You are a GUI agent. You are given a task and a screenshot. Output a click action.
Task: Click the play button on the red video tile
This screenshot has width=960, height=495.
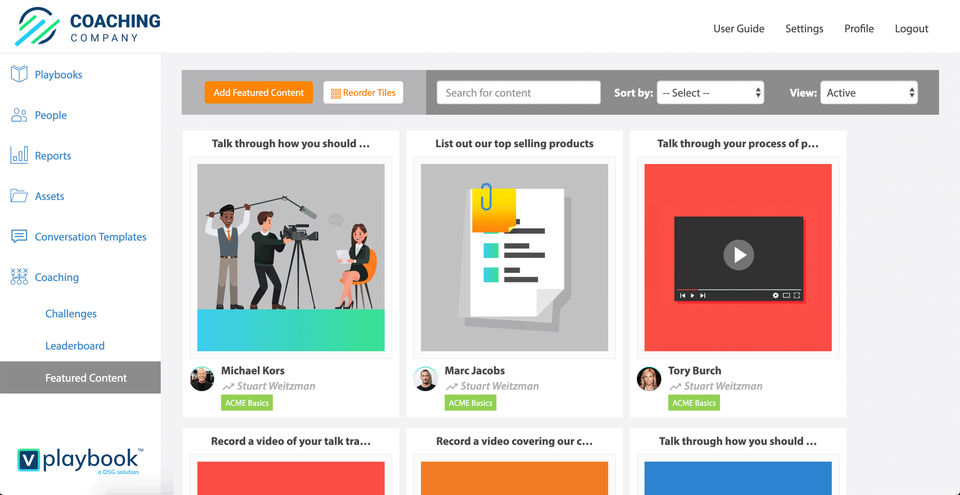[x=738, y=255]
